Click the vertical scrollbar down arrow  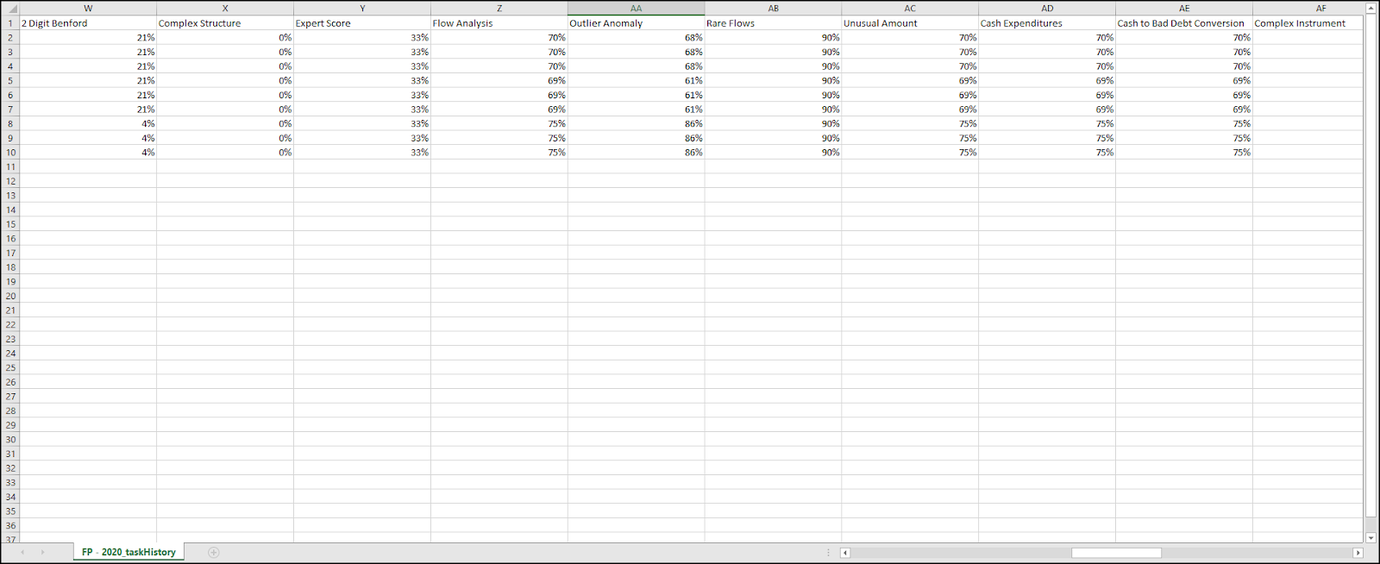(x=1371, y=537)
